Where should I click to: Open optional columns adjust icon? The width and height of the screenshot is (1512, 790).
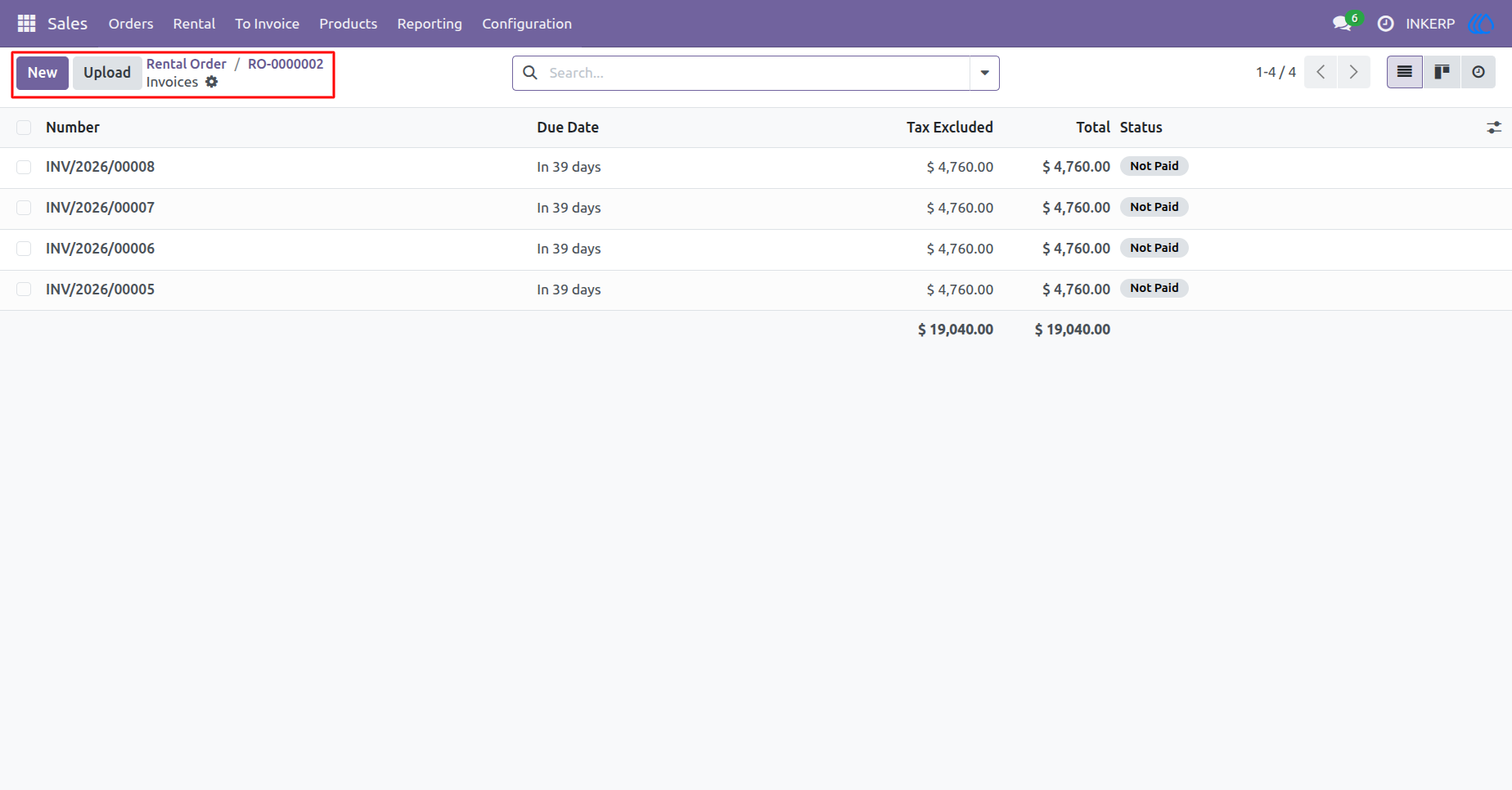coord(1494,128)
